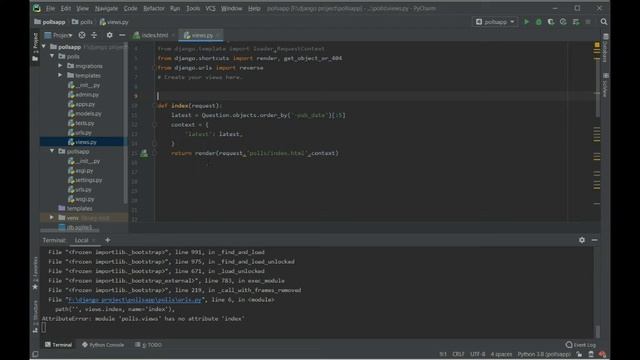The width and height of the screenshot is (640, 360).
Task: Open the Edit menu
Action: 65,8
